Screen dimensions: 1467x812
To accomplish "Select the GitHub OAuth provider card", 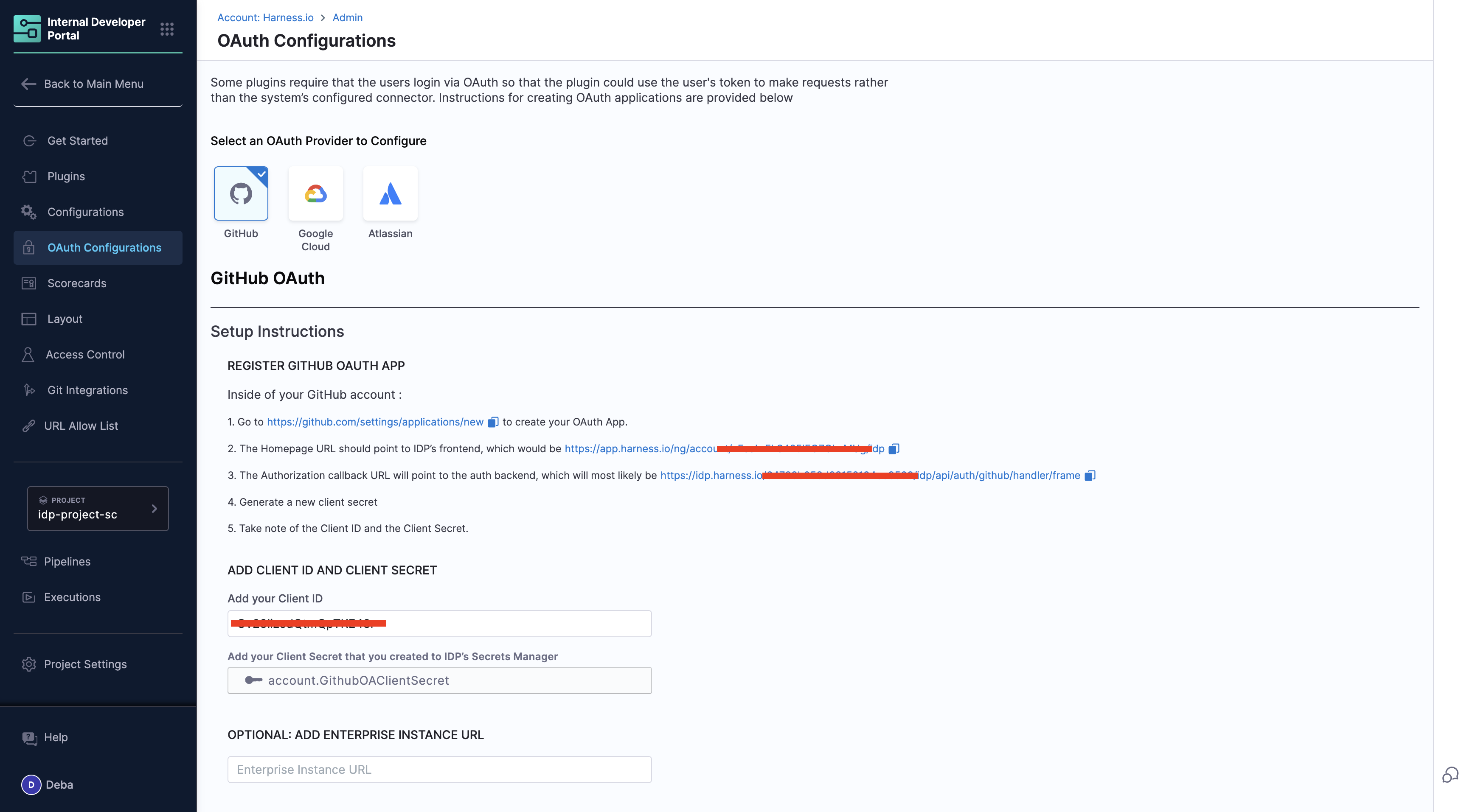I will point(241,193).
